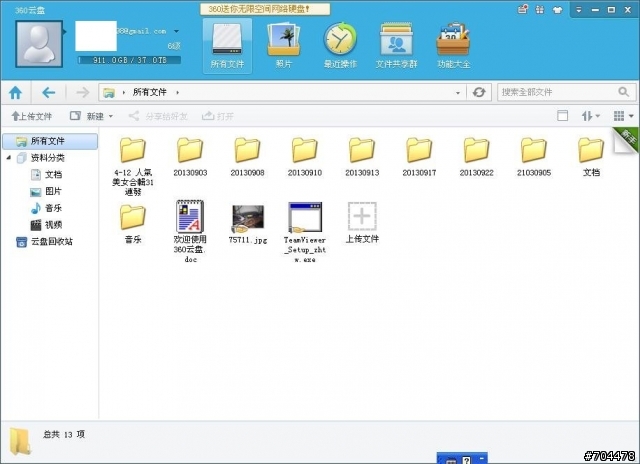Click the magnifier search icon
The image size is (640, 464).
pyautogui.click(x=623, y=92)
